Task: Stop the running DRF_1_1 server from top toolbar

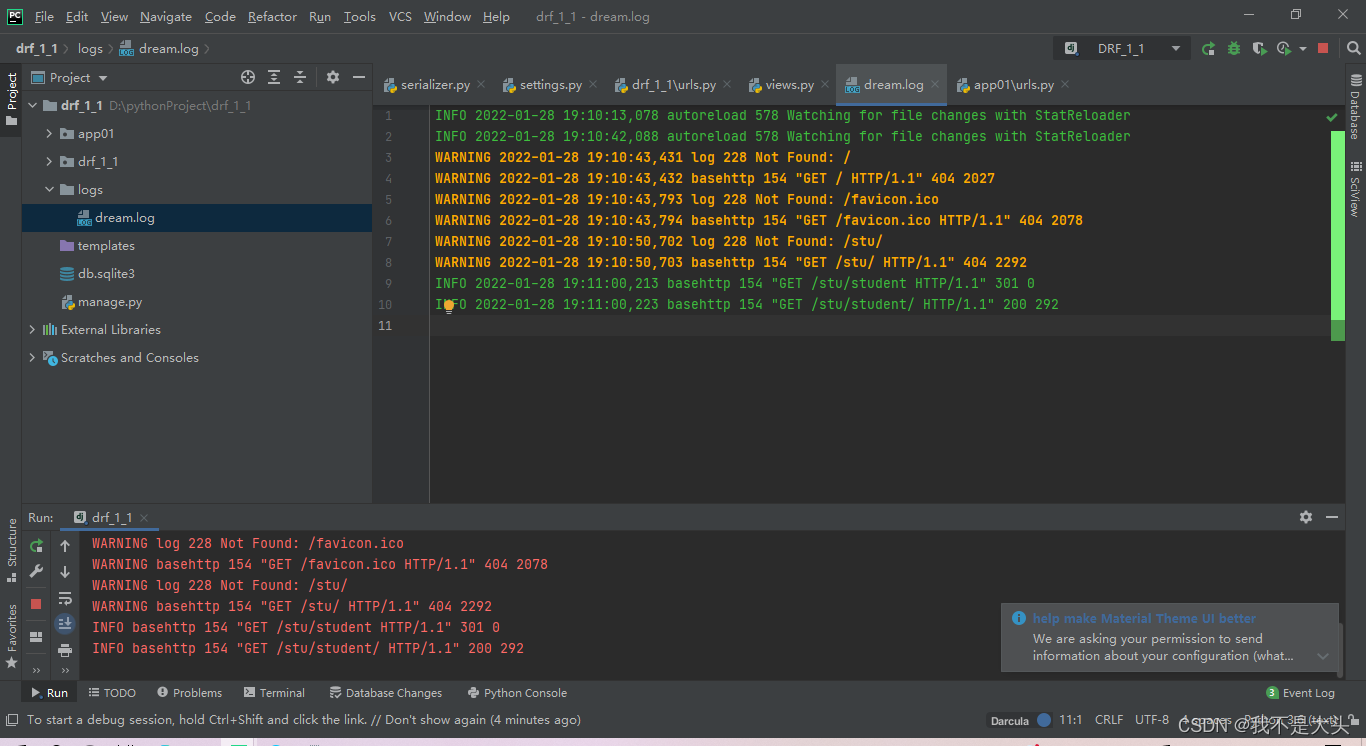Action: click(x=1323, y=48)
